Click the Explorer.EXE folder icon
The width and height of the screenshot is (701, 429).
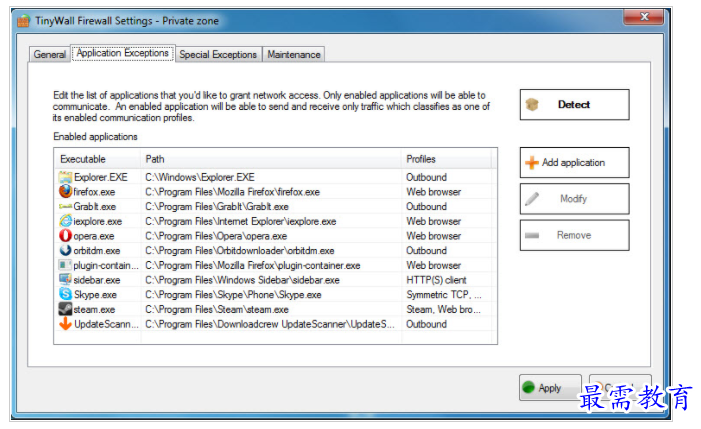[x=65, y=177]
